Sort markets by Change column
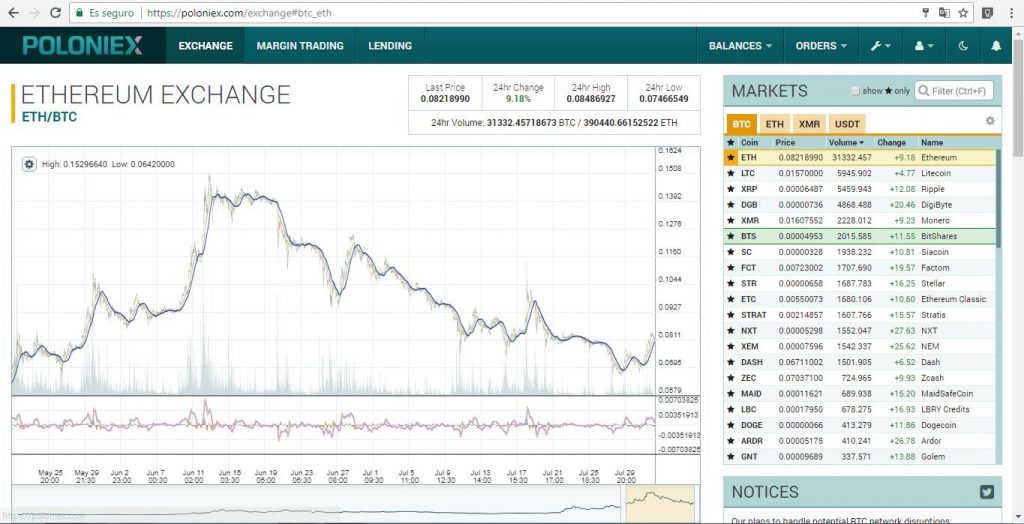The width and height of the screenshot is (1024, 524). pos(891,142)
